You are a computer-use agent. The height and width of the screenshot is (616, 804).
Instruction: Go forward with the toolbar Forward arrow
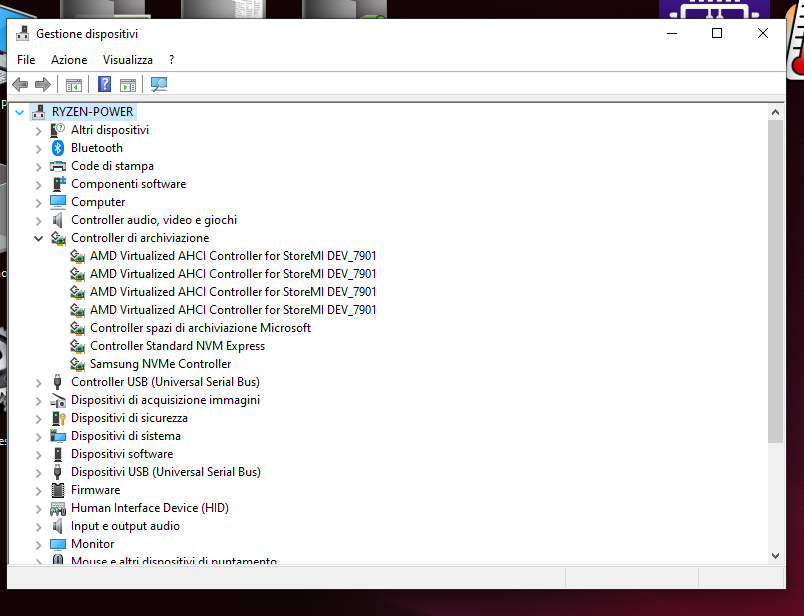pos(43,84)
